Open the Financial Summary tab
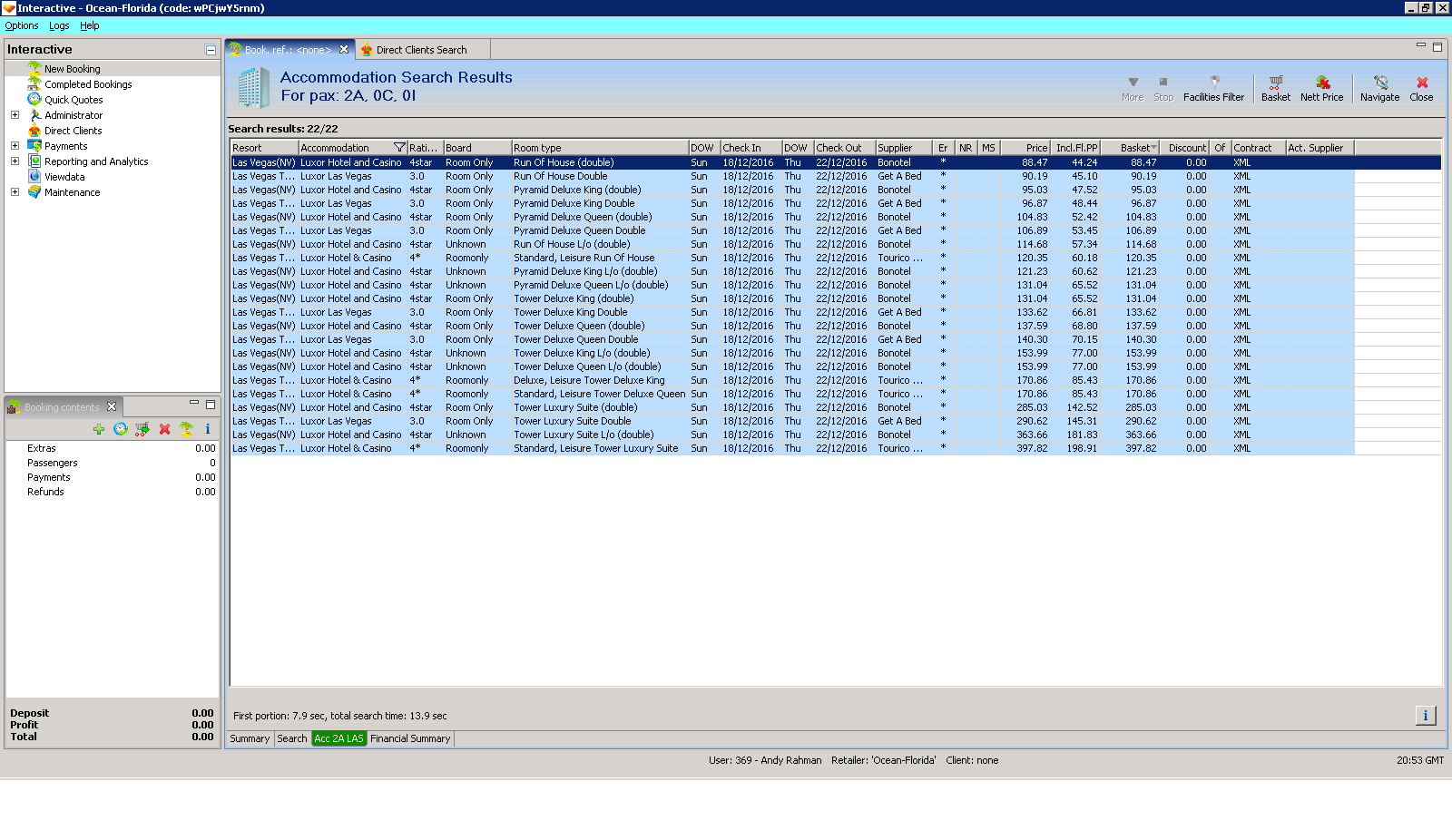Screen dimensions: 1452x840 pos(410,738)
